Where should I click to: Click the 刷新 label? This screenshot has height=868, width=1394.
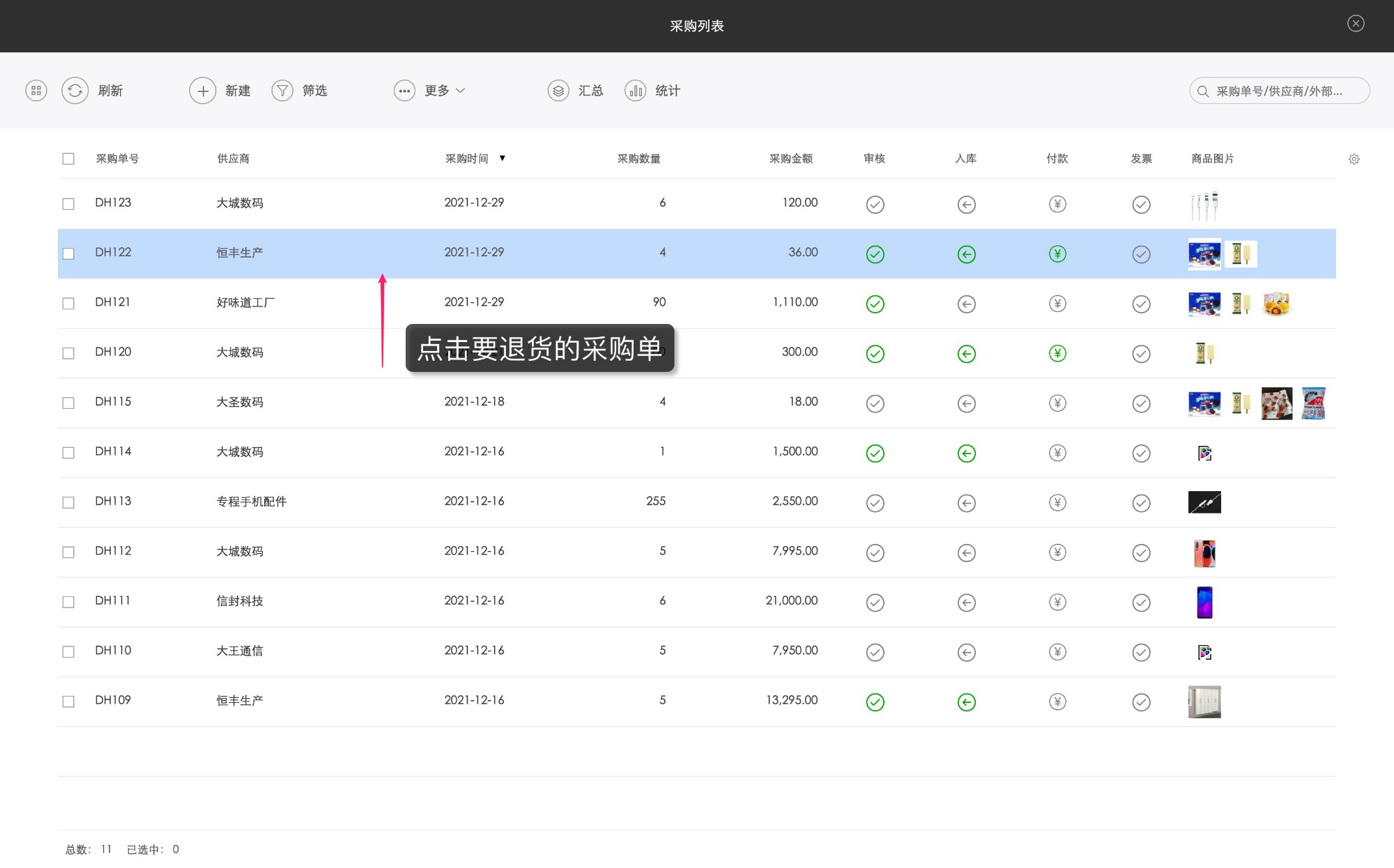click(x=110, y=91)
